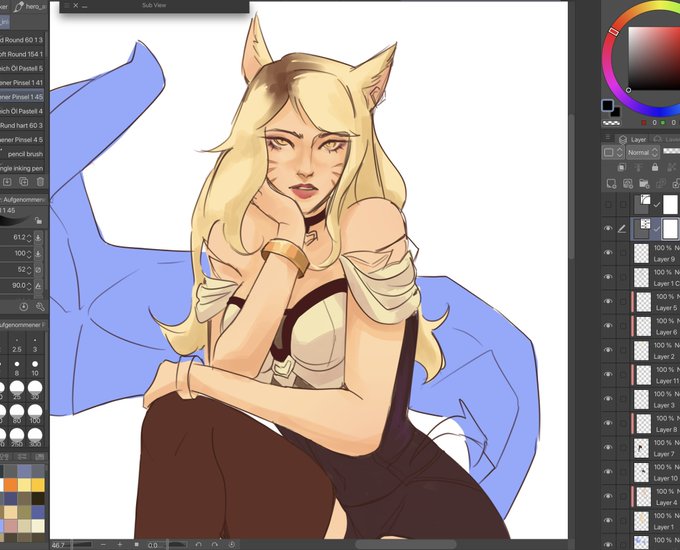The image size is (680, 550).
Task: Pick brush size preset 300
Action: 35,437
